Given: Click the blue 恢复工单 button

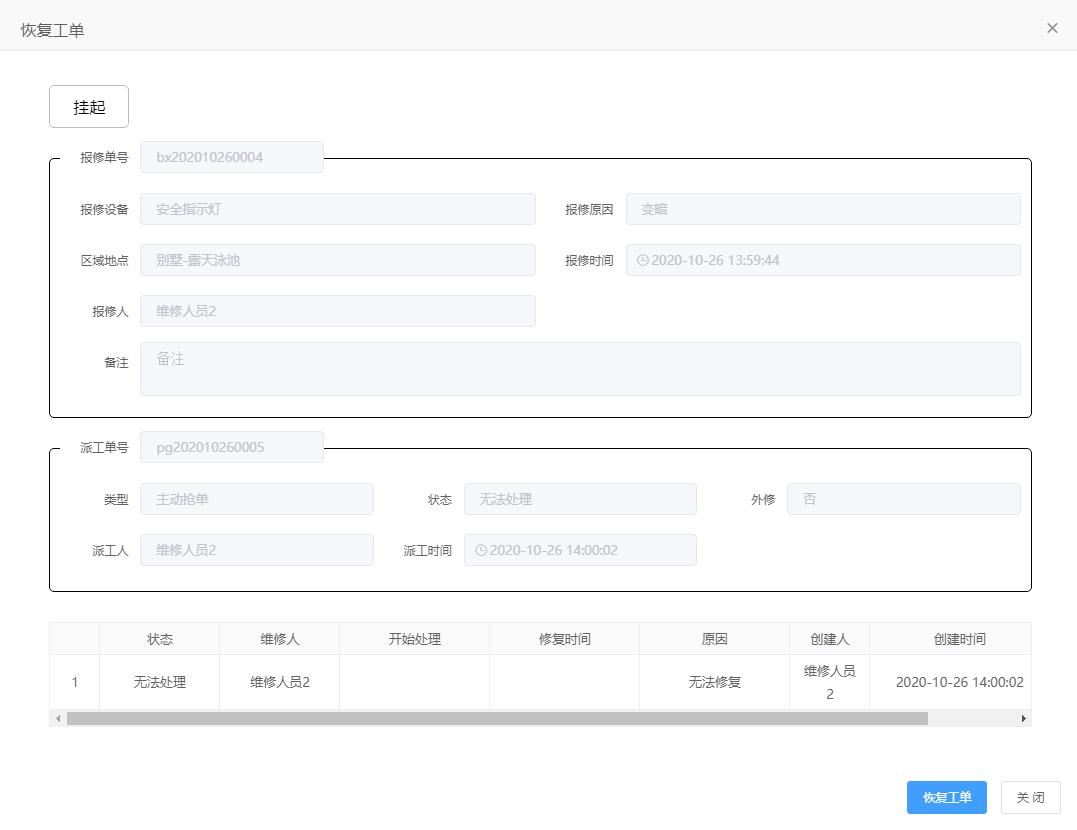Looking at the screenshot, I should [x=946, y=797].
